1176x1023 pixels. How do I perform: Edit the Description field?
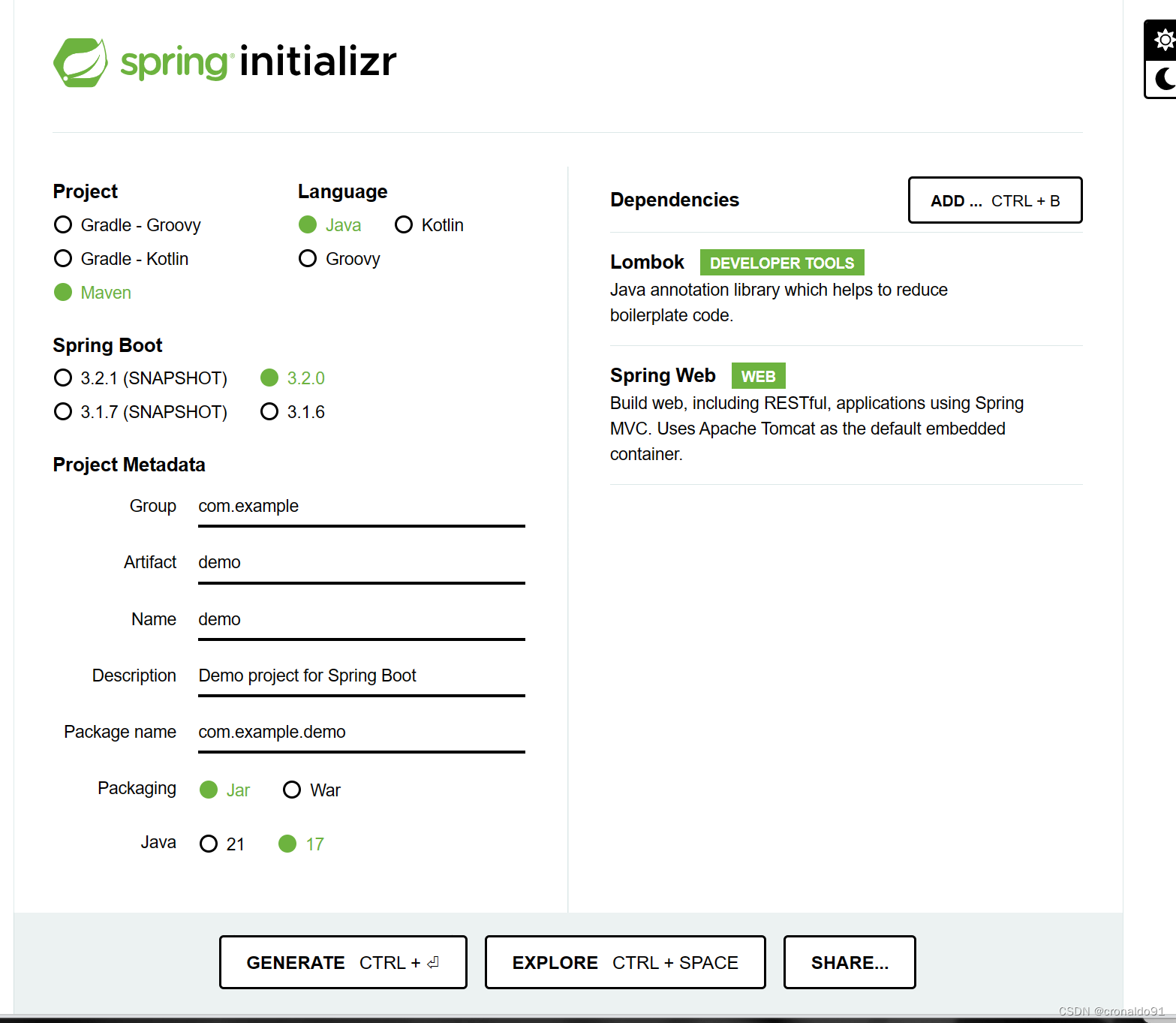362,676
